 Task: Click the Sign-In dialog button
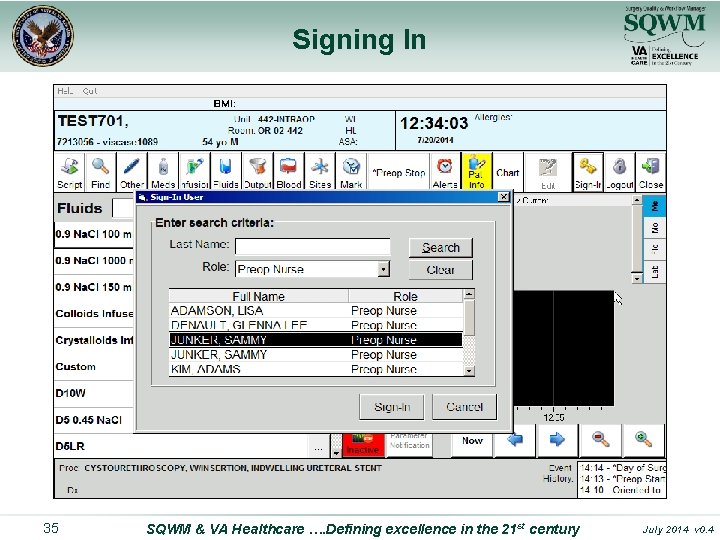[392, 407]
